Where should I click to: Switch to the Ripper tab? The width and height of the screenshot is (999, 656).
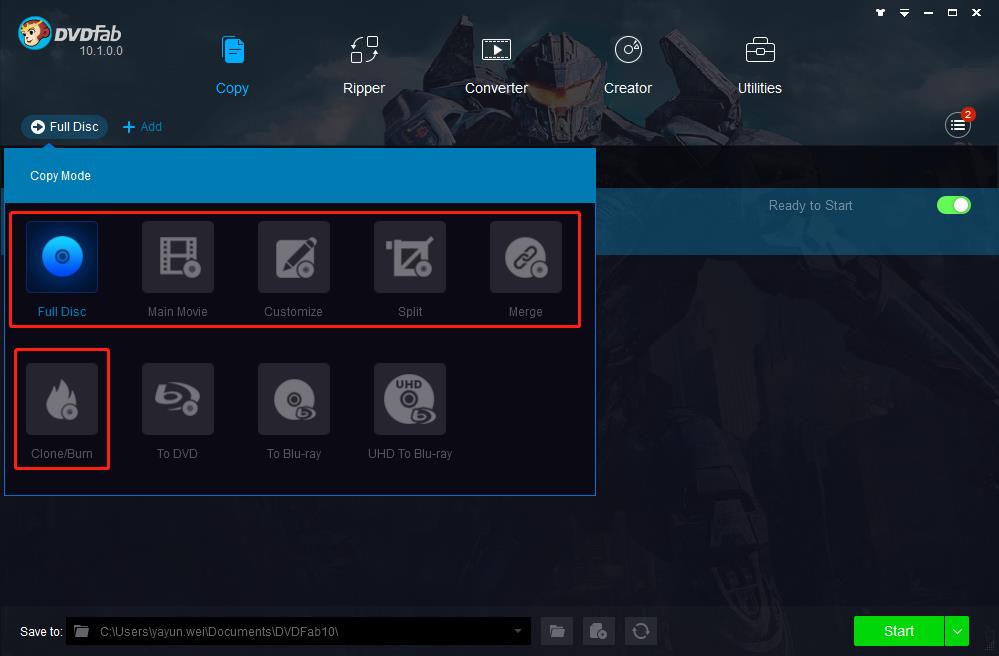(364, 64)
